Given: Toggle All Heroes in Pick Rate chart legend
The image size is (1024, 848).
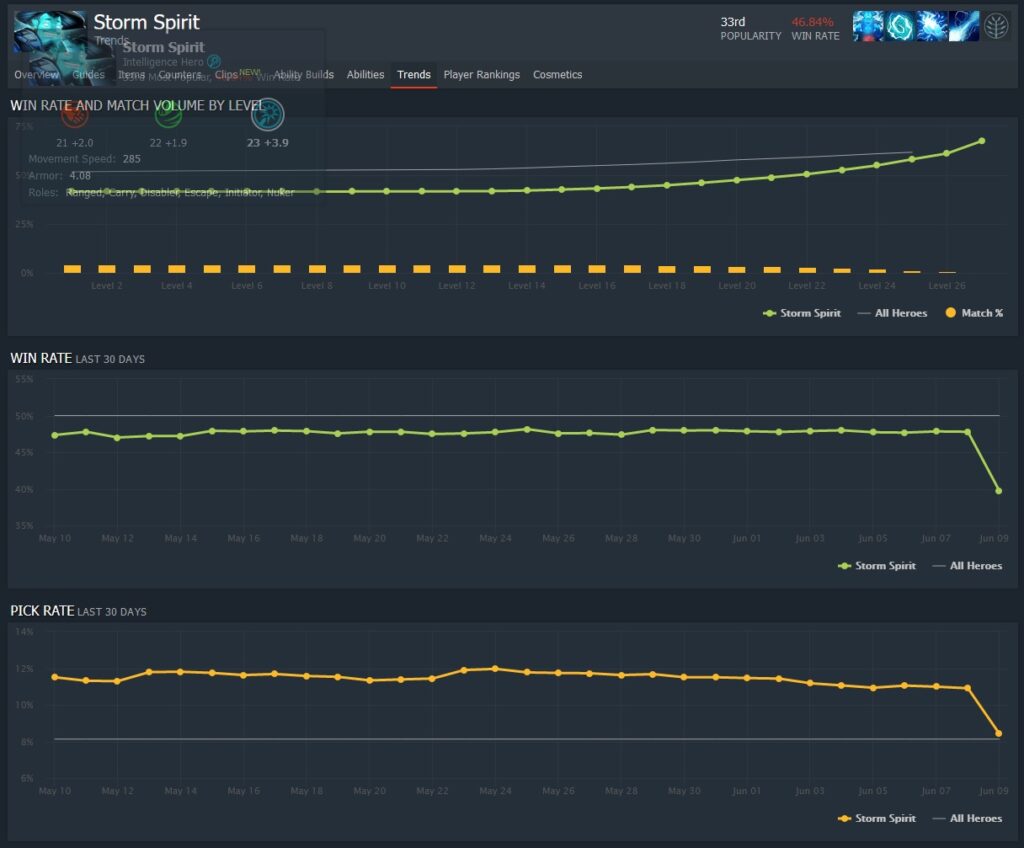Looking at the screenshot, I should (x=967, y=818).
